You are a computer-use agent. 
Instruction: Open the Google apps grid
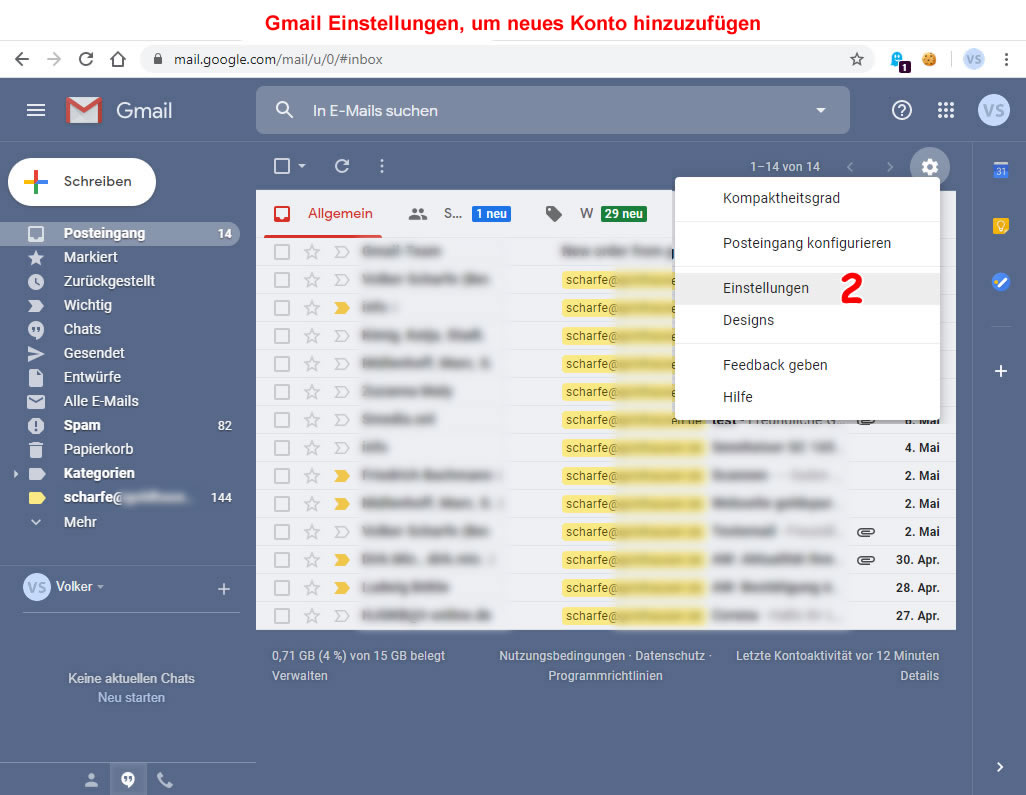[x=946, y=110]
